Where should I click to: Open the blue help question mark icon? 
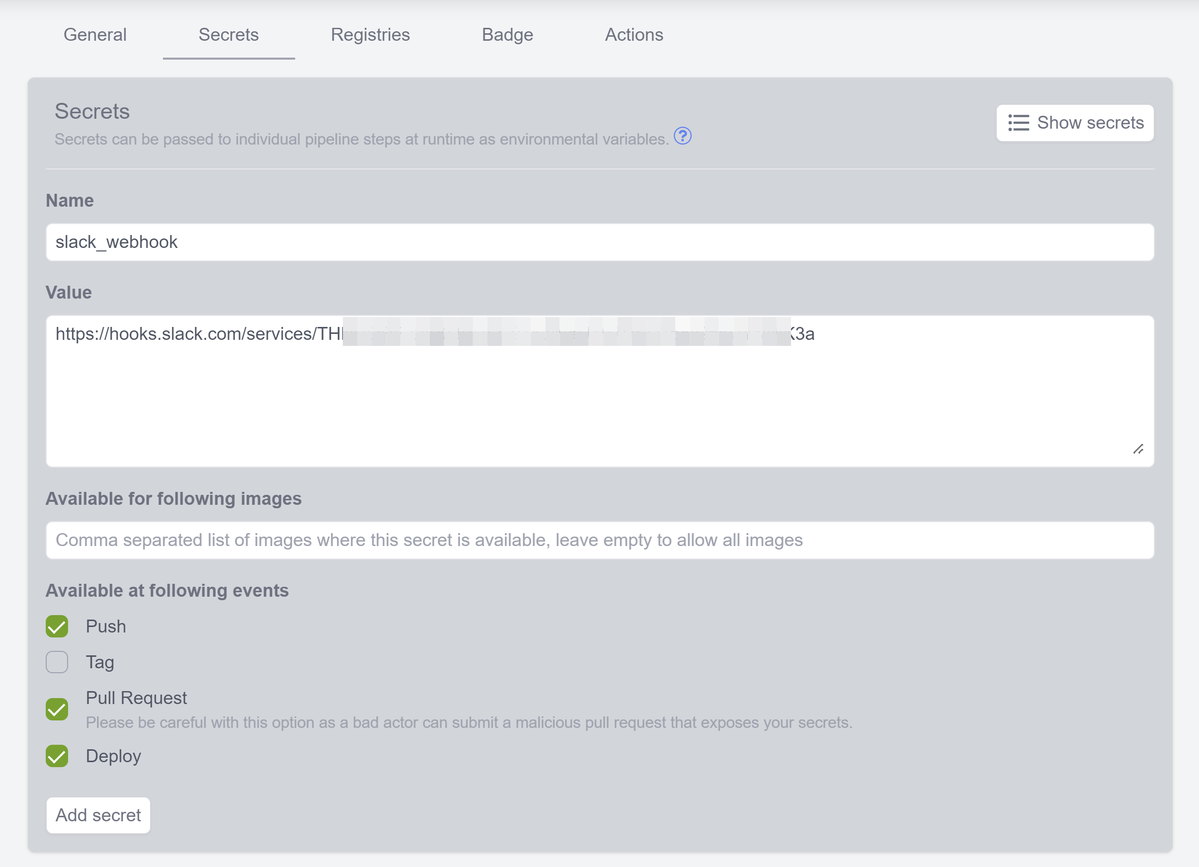[x=683, y=136]
